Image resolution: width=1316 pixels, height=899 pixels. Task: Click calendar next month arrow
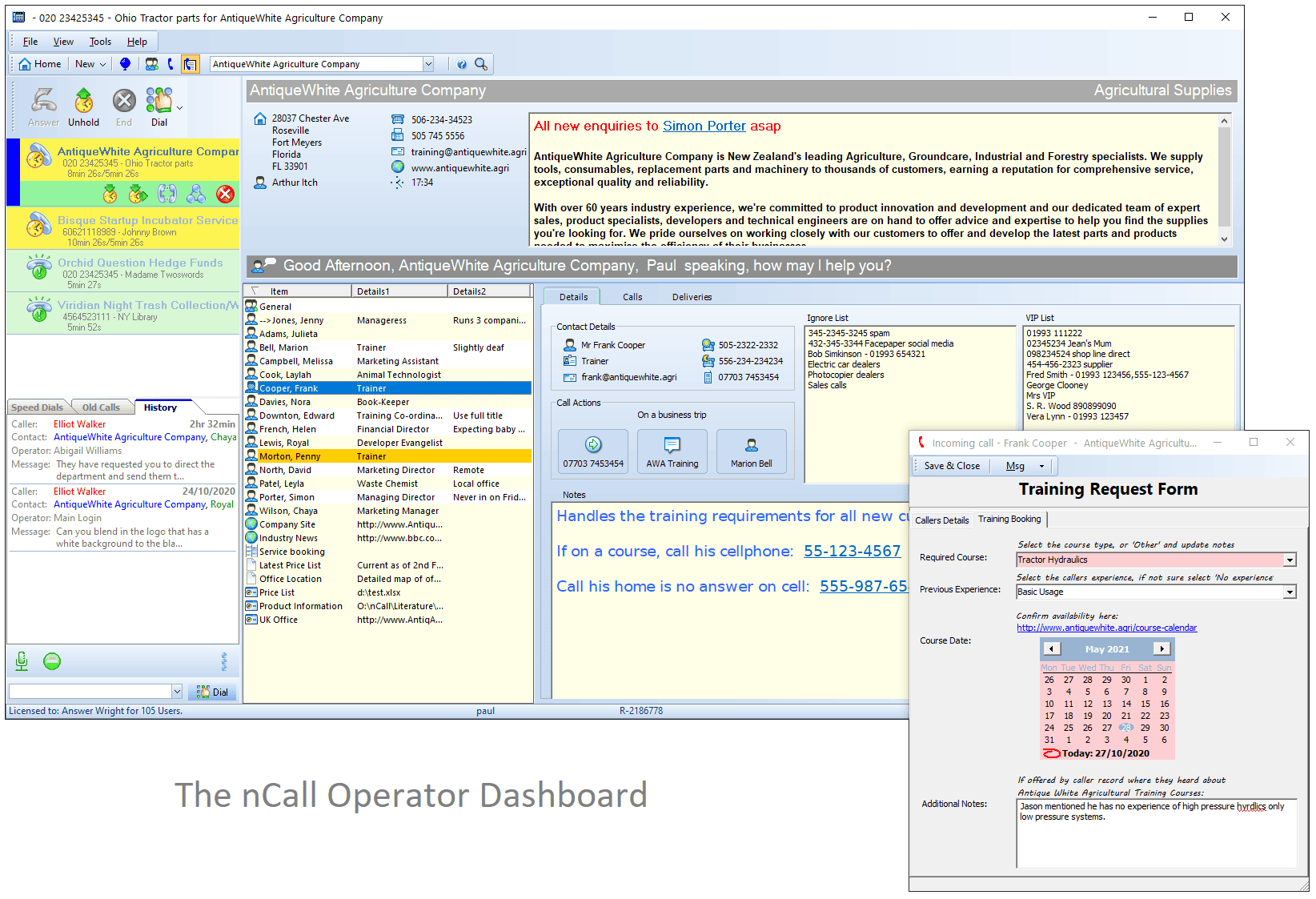point(1162,648)
